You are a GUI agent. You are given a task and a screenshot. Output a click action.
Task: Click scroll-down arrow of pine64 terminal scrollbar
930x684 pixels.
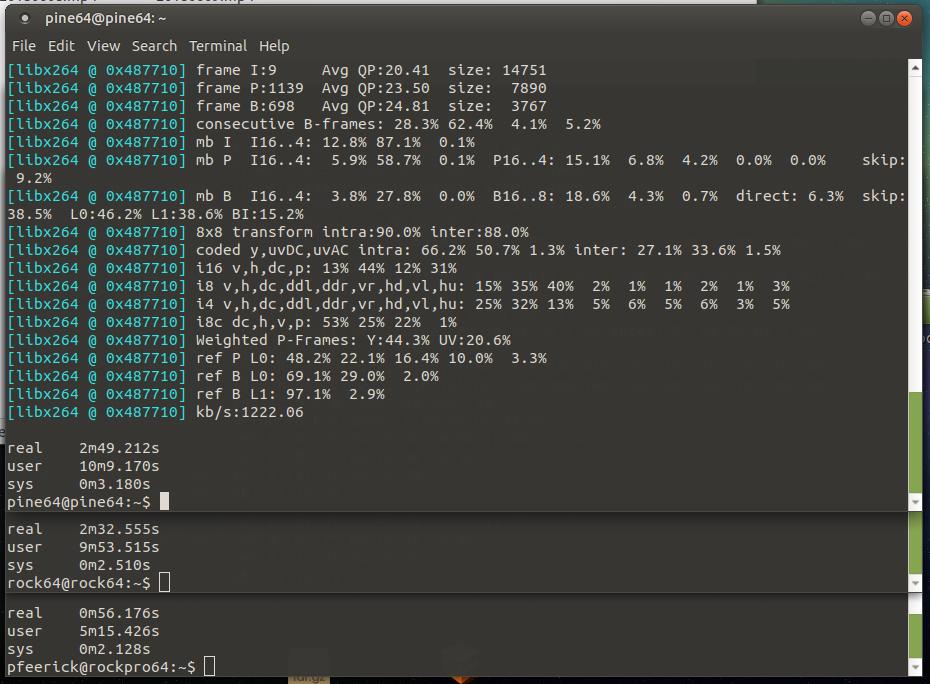(x=914, y=501)
